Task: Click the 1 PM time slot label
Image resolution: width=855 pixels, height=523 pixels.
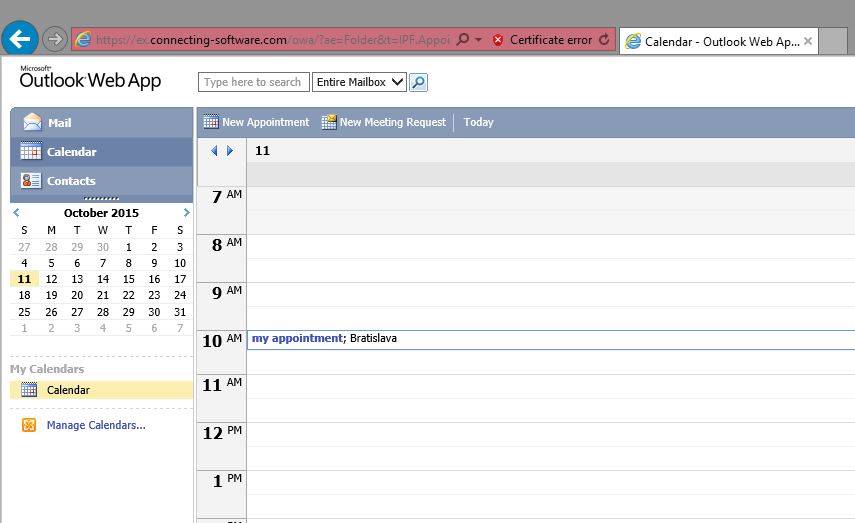Action: tap(227, 480)
